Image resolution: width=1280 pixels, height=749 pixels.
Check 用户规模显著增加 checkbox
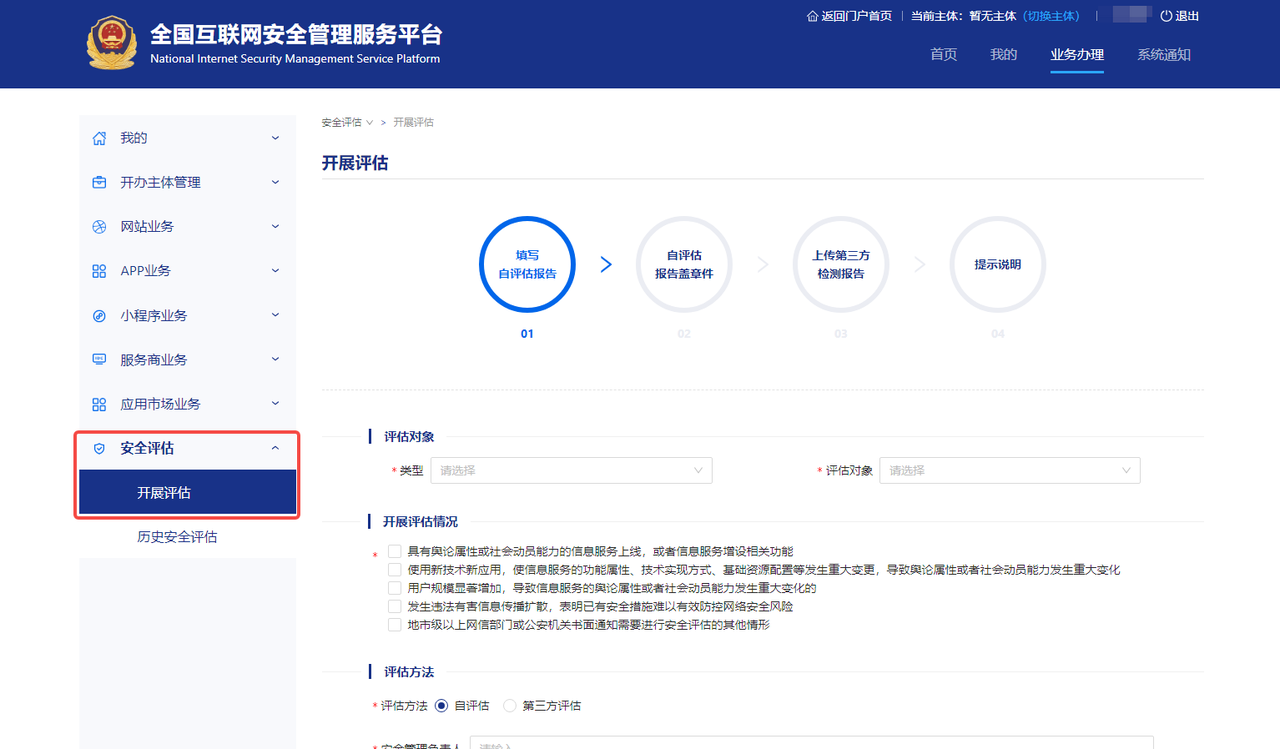pos(394,588)
